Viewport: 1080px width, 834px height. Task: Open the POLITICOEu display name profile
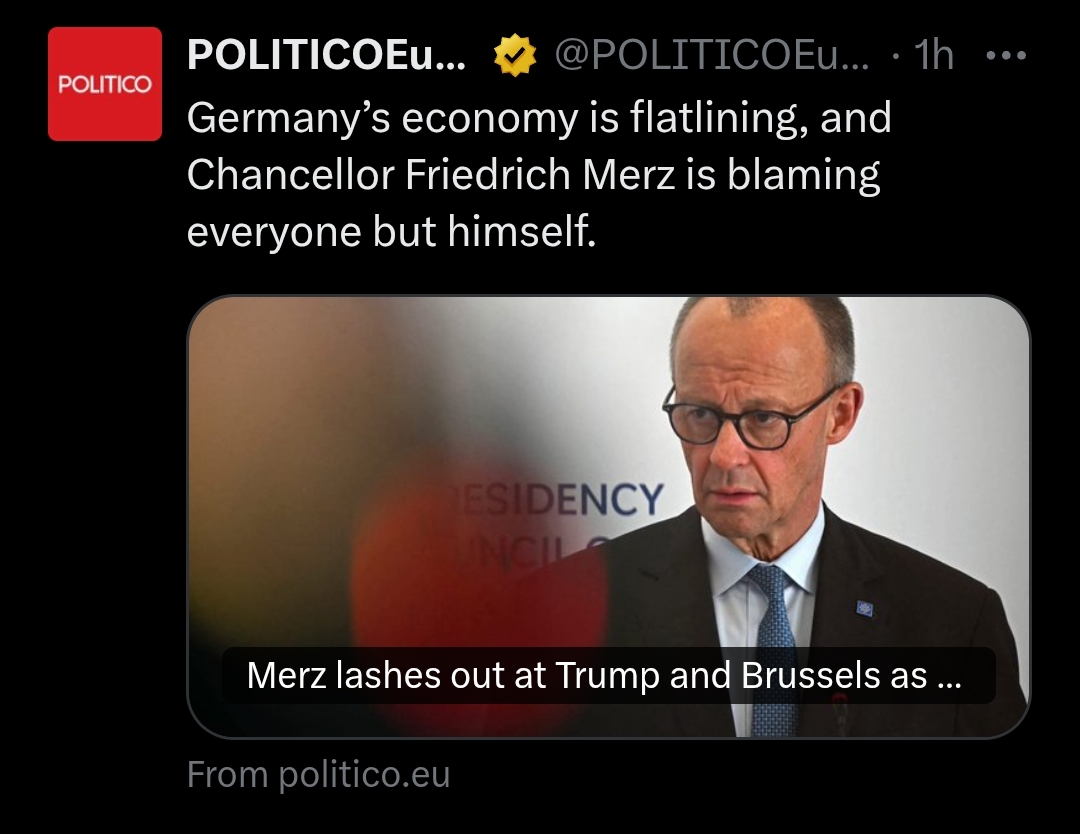326,54
